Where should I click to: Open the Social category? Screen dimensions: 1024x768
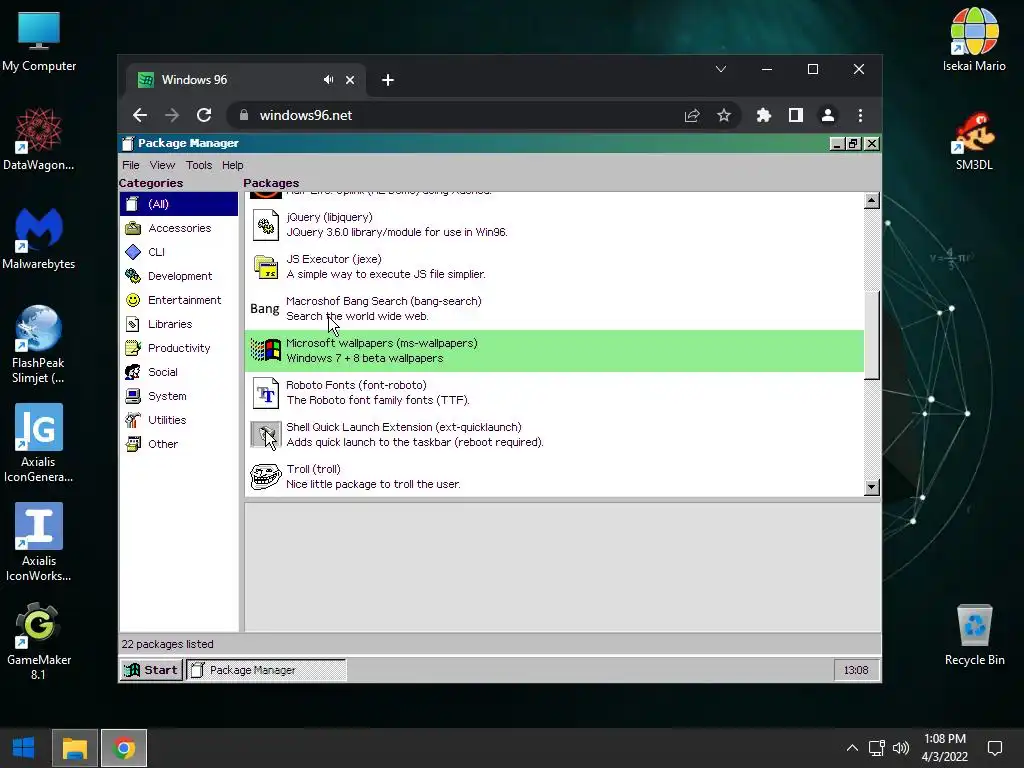tap(178, 372)
